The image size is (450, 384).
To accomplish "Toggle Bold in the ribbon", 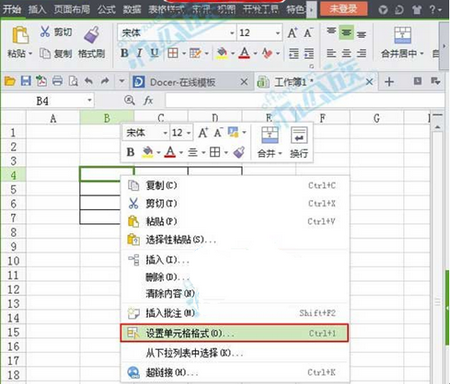I will pos(124,53).
